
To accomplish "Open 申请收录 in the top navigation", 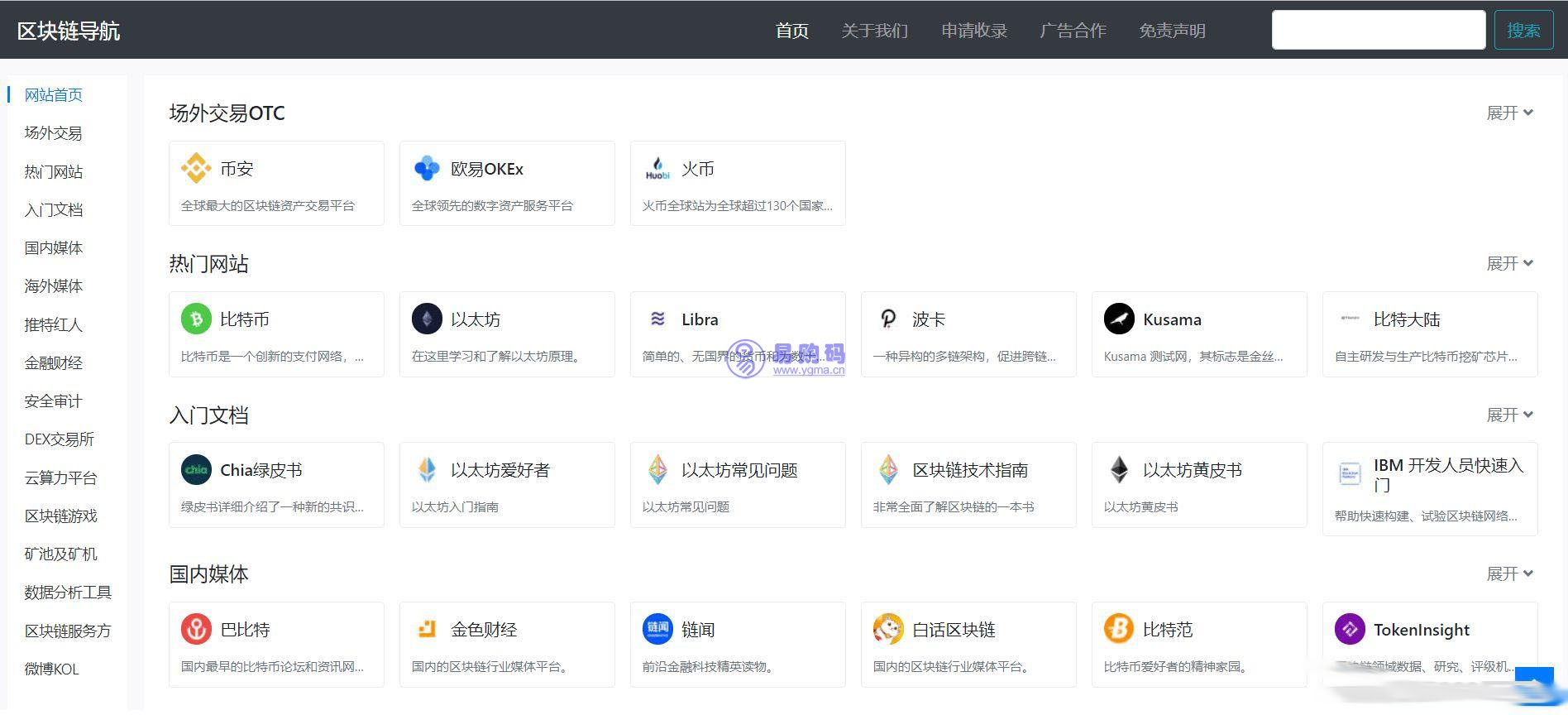I will [973, 31].
